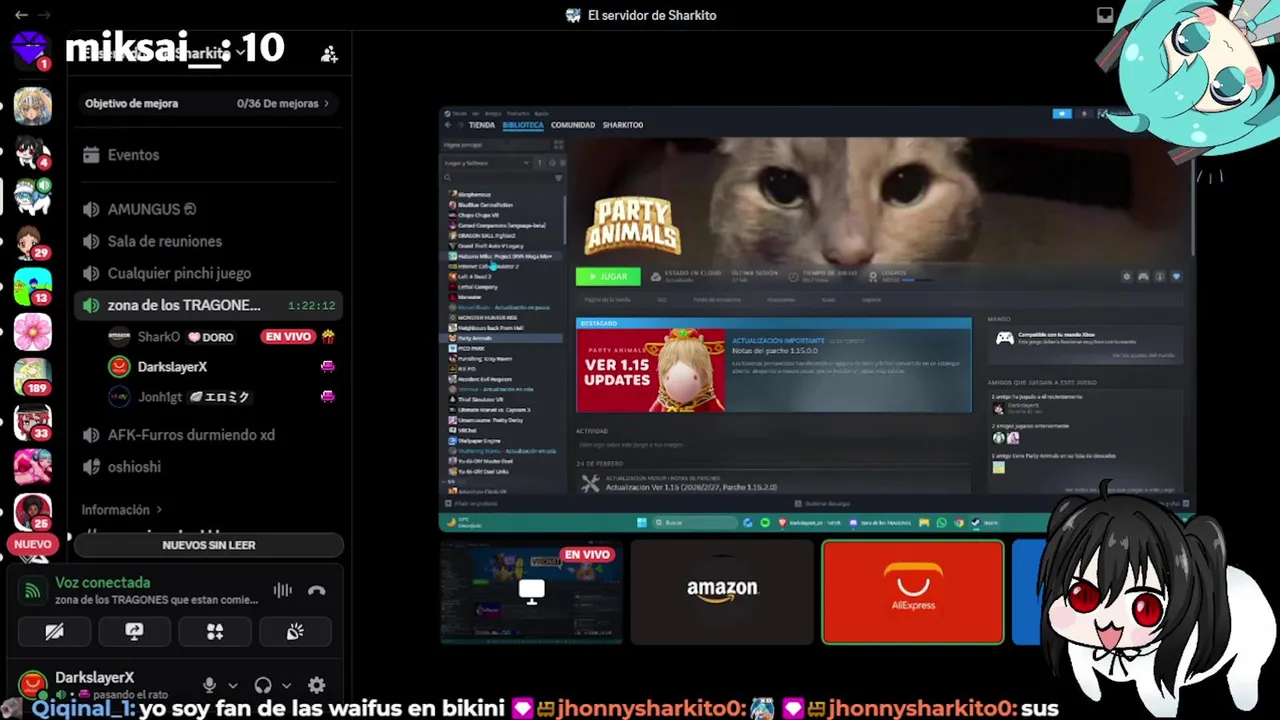This screenshot has height=720, width=1280.
Task: Disconnect from voice with hang-up icon
Action: click(x=317, y=590)
